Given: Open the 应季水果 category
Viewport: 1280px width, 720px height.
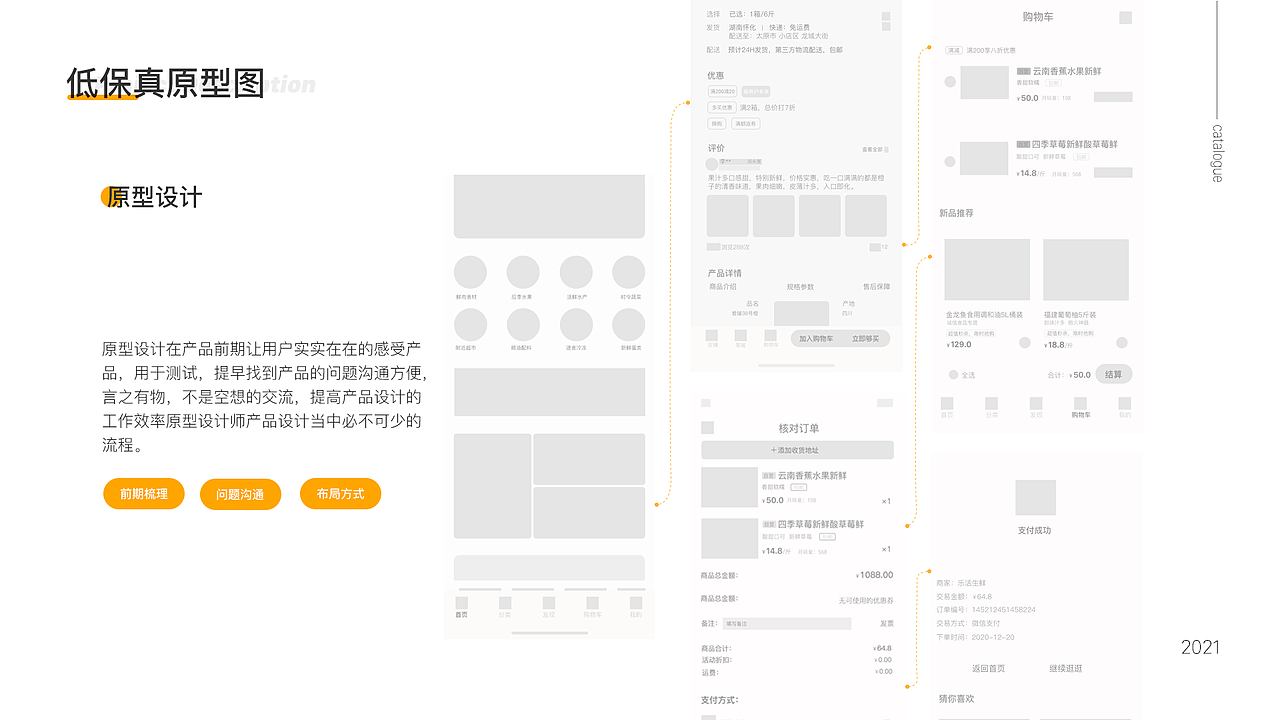Looking at the screenshot, I should (523, 271).
